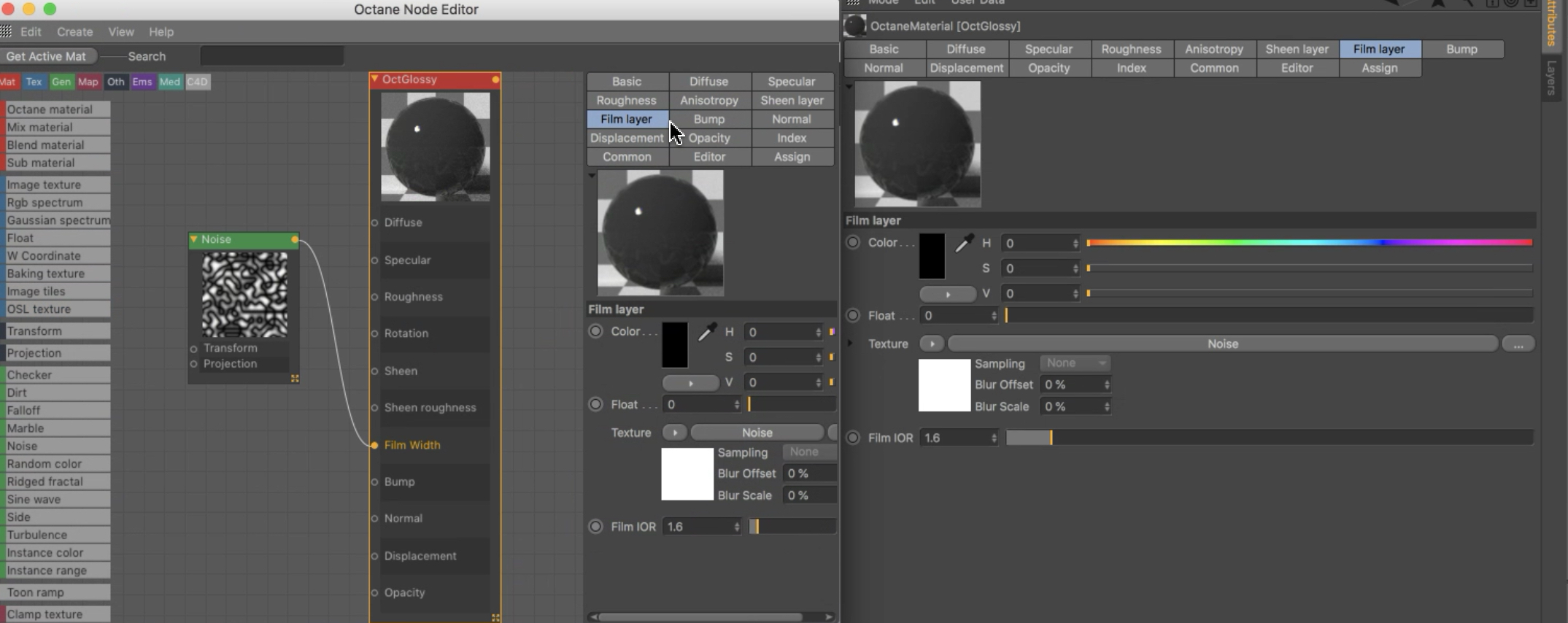The width and height of the screenshot is (1568, 623).
Task: Click the OctaneMaterial sphere icon in Attributes header
Action: click(x=854, y=26)
